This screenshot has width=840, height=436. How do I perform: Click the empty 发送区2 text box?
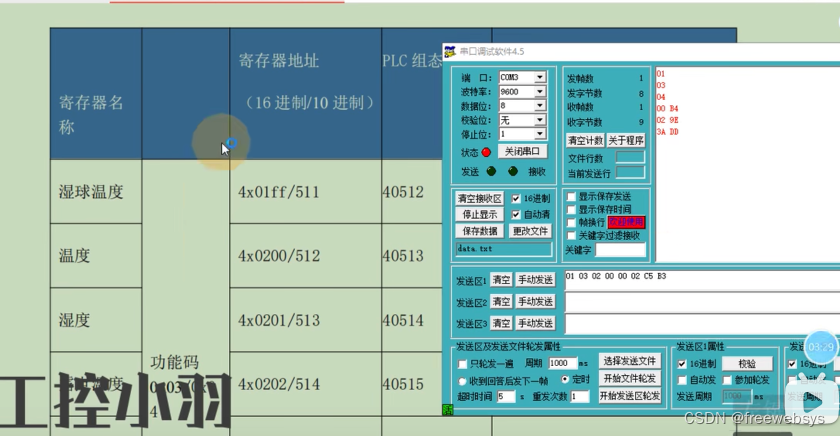tap(702, 303)
